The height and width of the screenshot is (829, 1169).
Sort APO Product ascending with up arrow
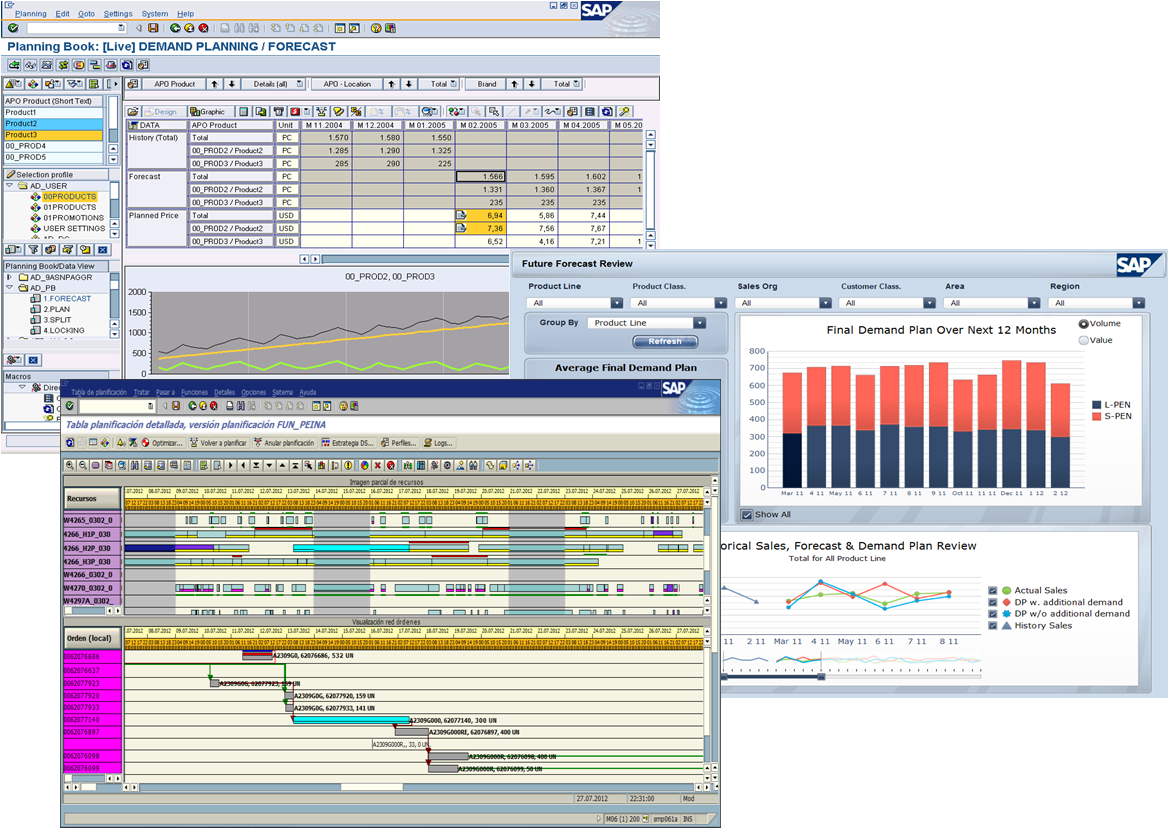(x=214, y=84)
